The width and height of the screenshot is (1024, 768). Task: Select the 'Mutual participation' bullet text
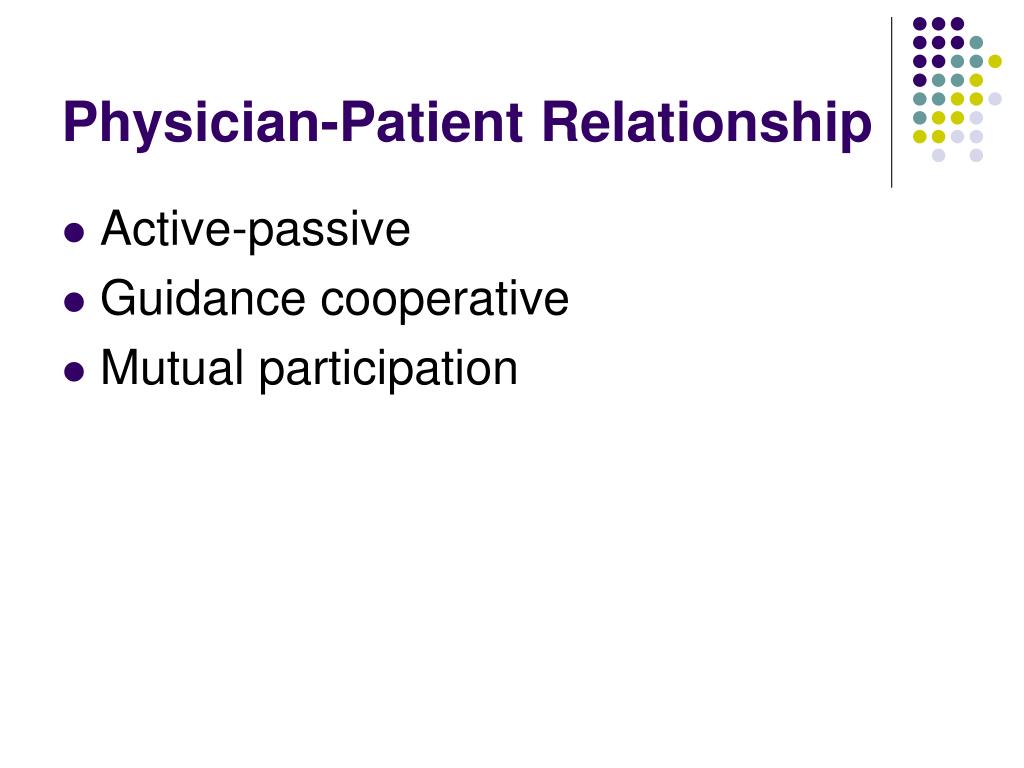(x=309, y=369)
